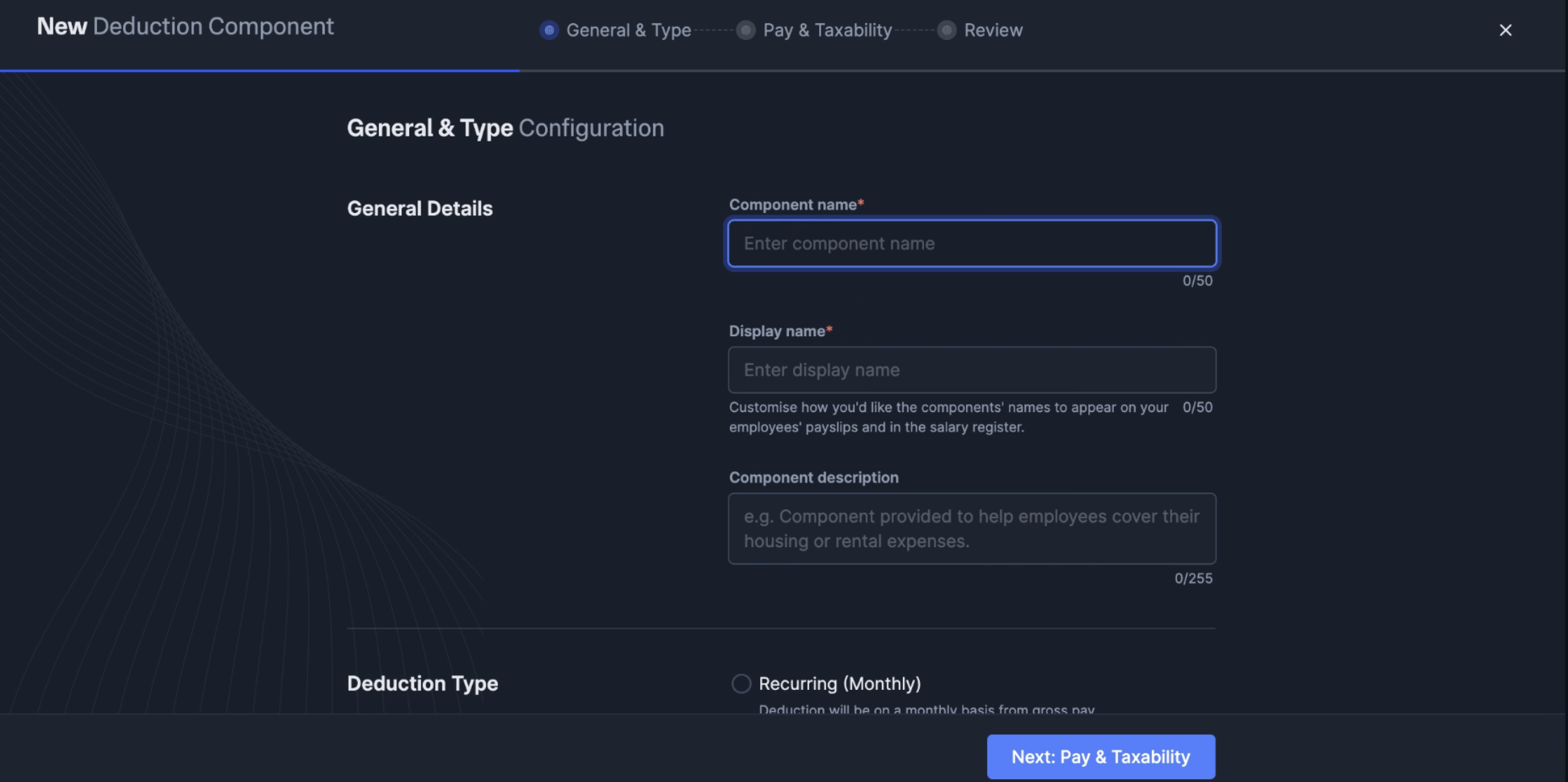1568x782 pixels.
Task: Go to the Review step label
Action: point(993,30)
